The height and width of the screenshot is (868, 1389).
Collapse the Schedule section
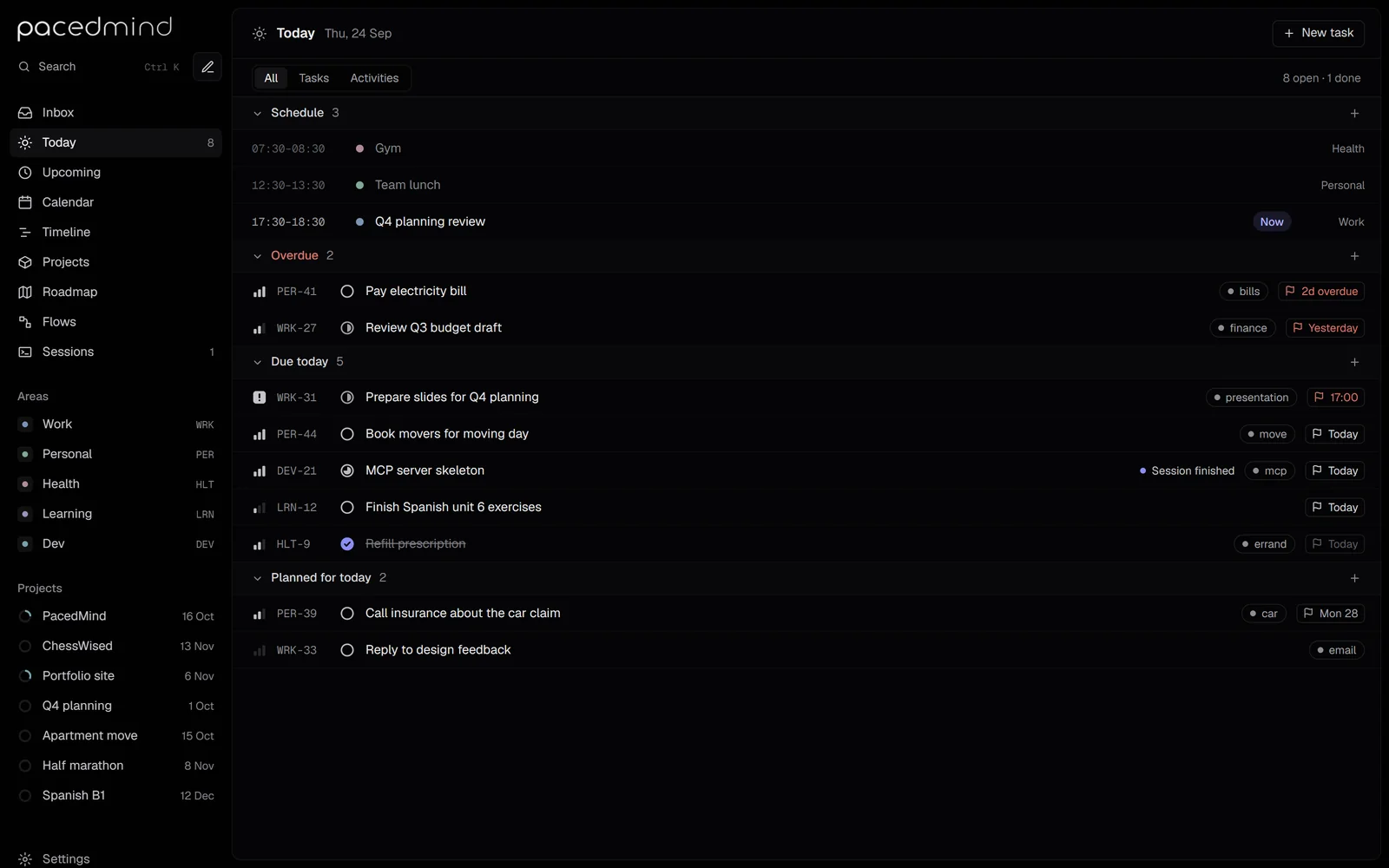coord(257,114)
